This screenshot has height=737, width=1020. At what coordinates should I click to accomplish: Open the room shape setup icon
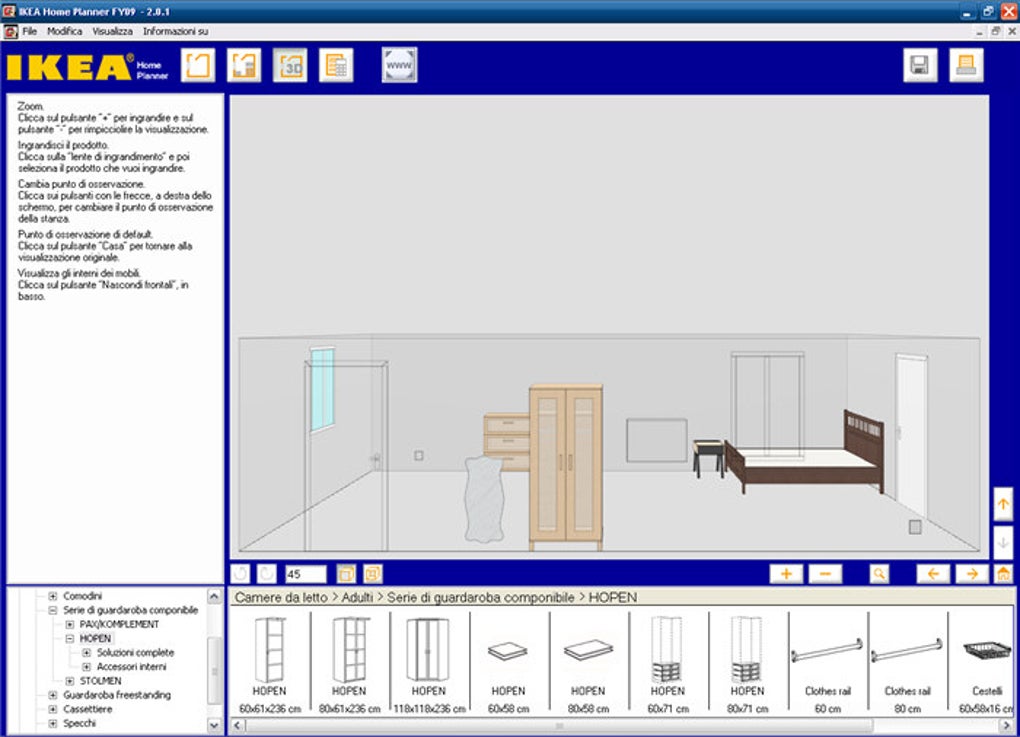point(198,65)
